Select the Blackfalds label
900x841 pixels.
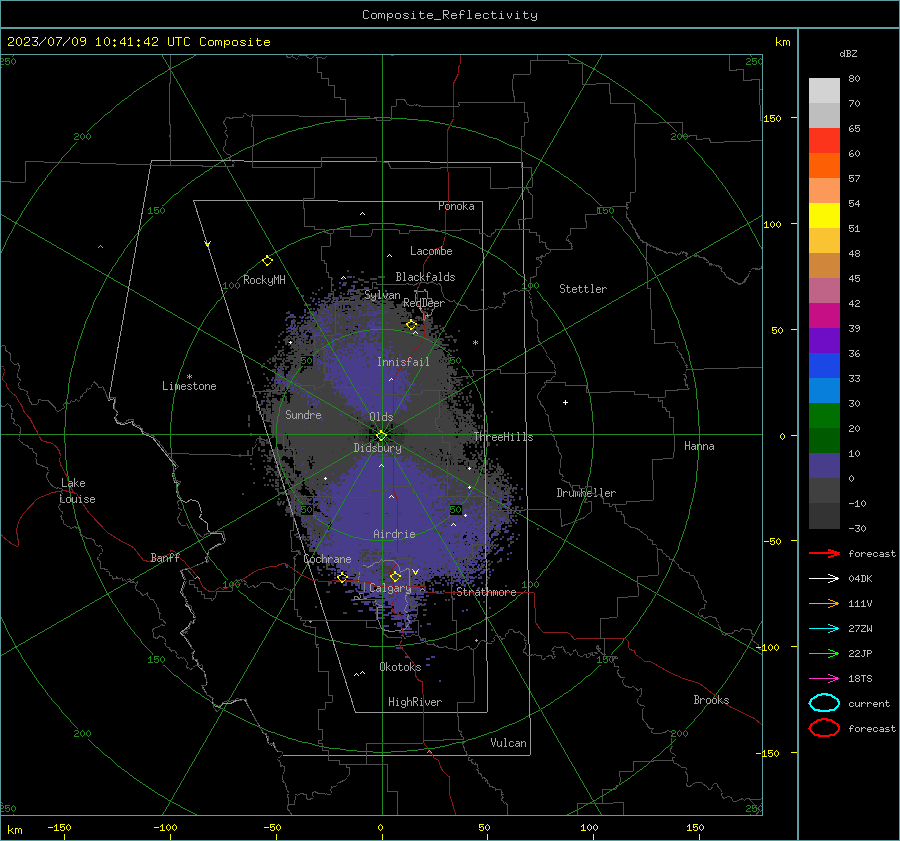pyautogui.click(x=425, y=277)
